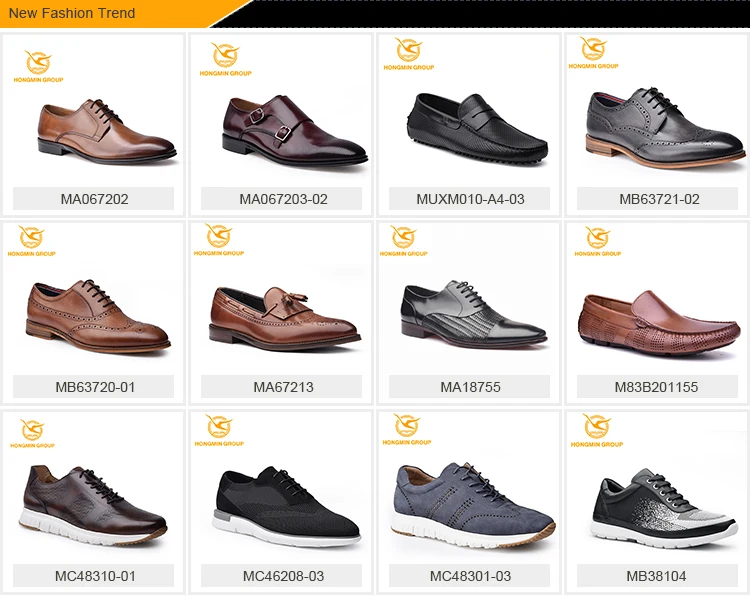Viewport: 750px width, 608px height.
Task: Open the MA067202 brown derby shoe image
Action: [x=107, y=131]
